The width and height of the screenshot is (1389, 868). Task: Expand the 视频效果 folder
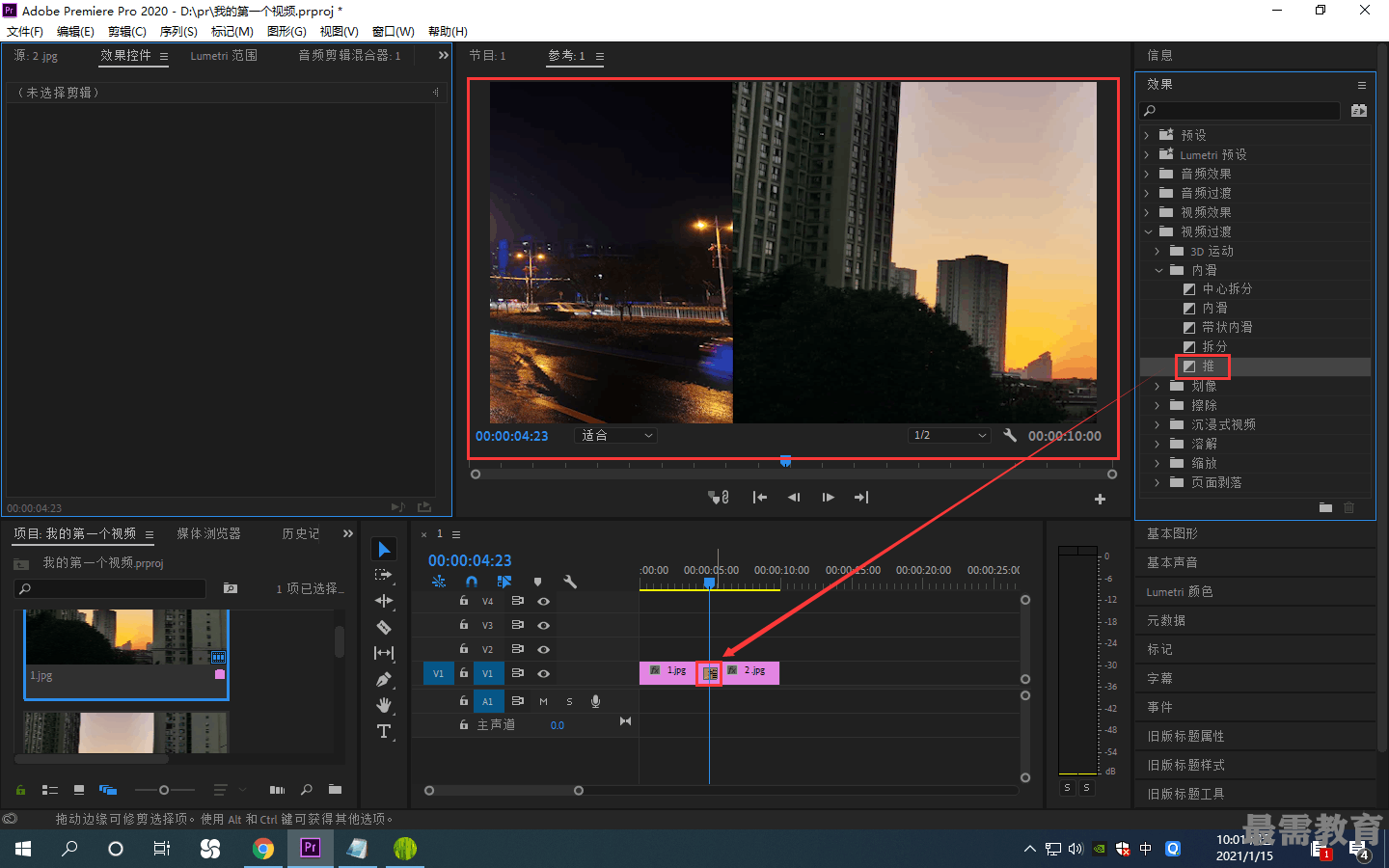[1147, 213]
